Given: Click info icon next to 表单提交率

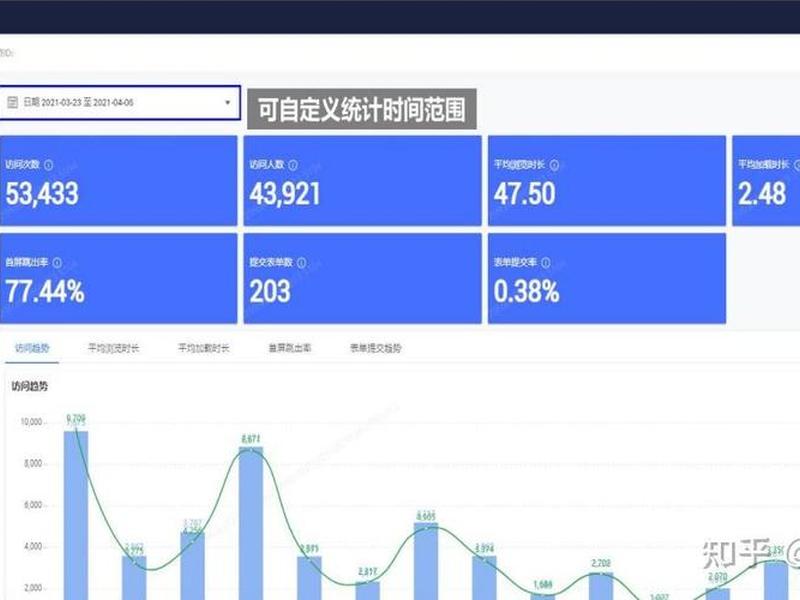Looking at the screenshot, I should 545,263.
